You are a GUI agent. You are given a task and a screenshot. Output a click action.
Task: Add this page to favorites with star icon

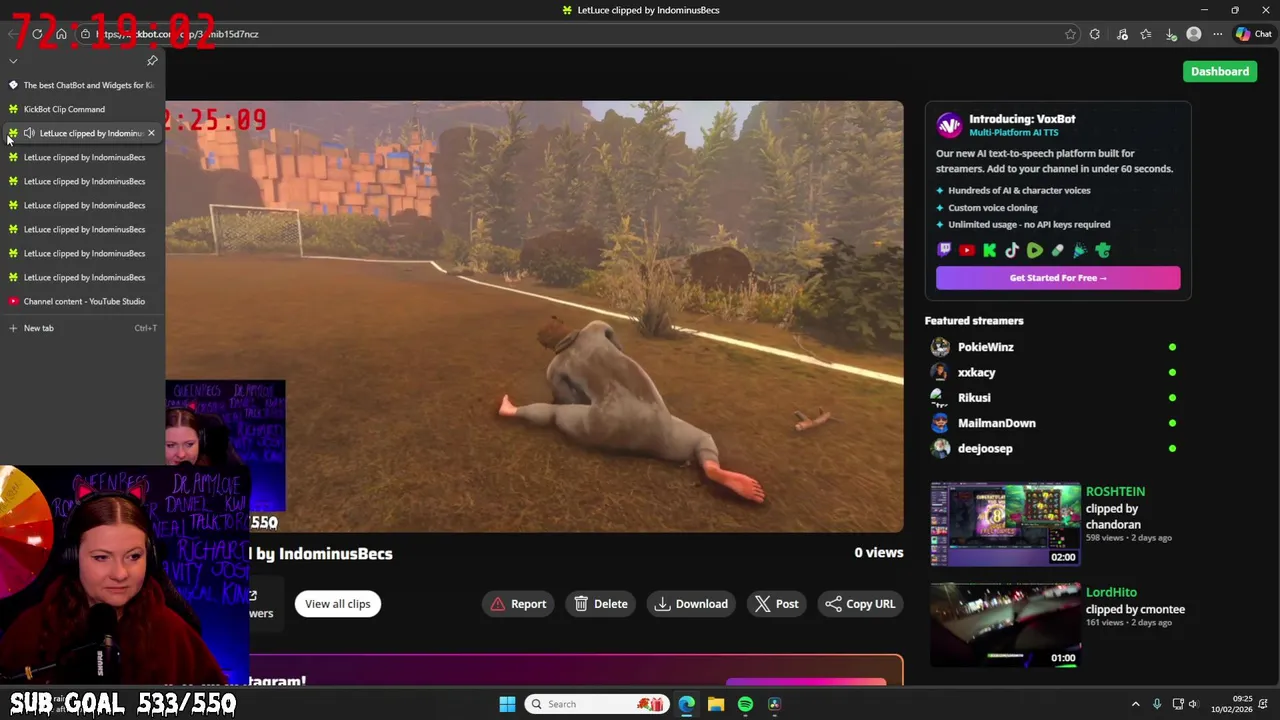pos(1070,34)
